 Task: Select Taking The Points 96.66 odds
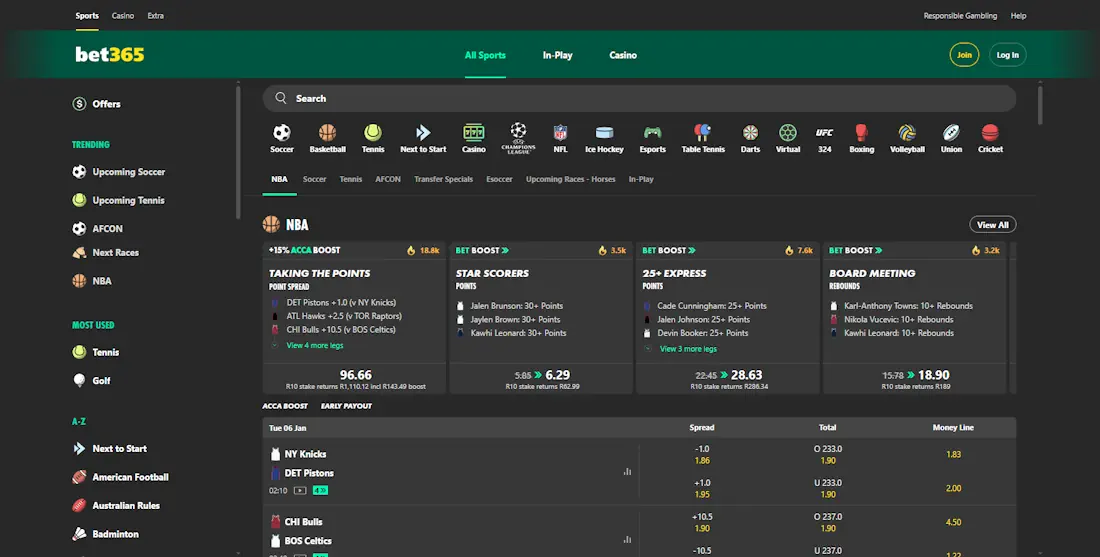tap(355, 379)
